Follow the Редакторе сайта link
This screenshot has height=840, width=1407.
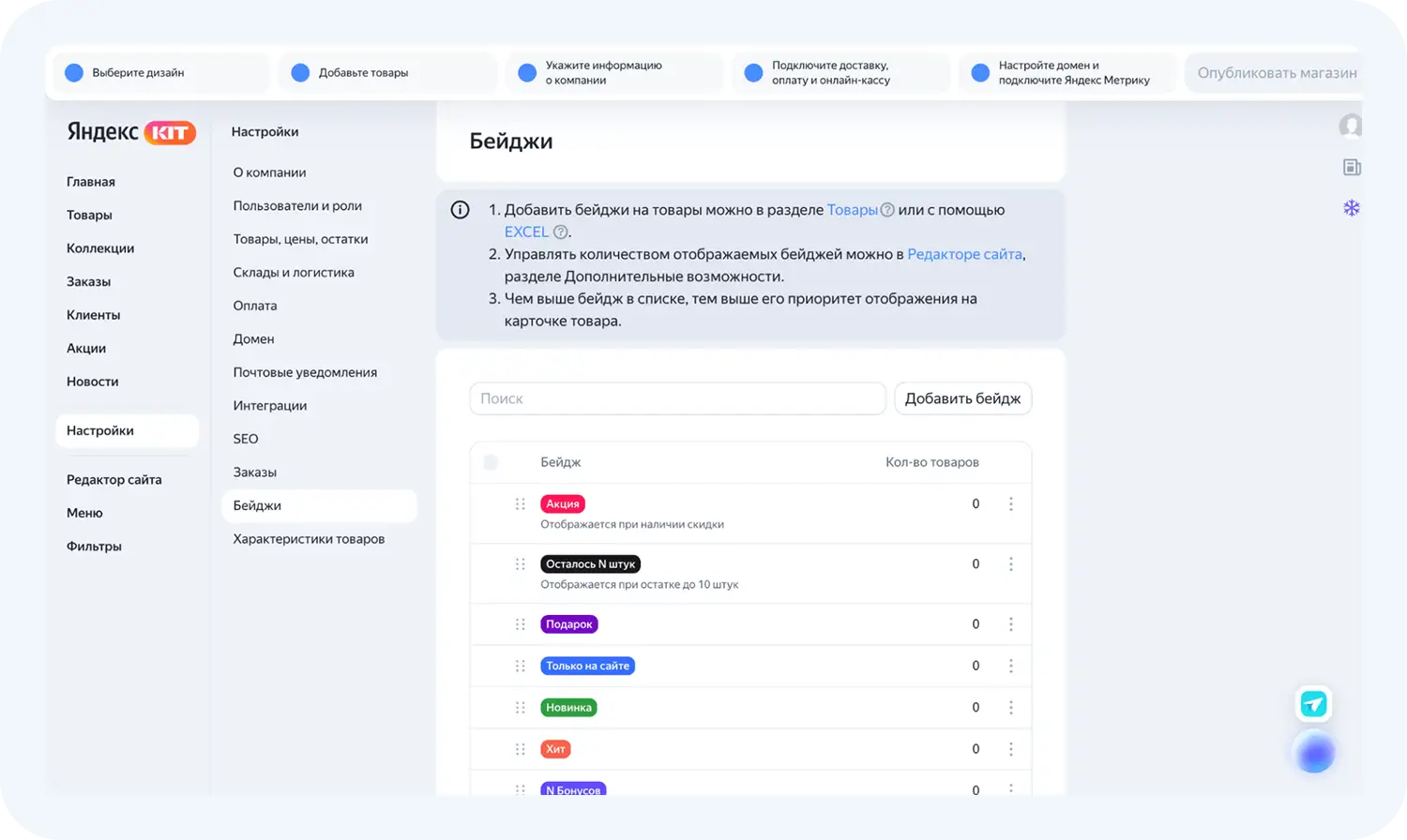click(964, 254)
